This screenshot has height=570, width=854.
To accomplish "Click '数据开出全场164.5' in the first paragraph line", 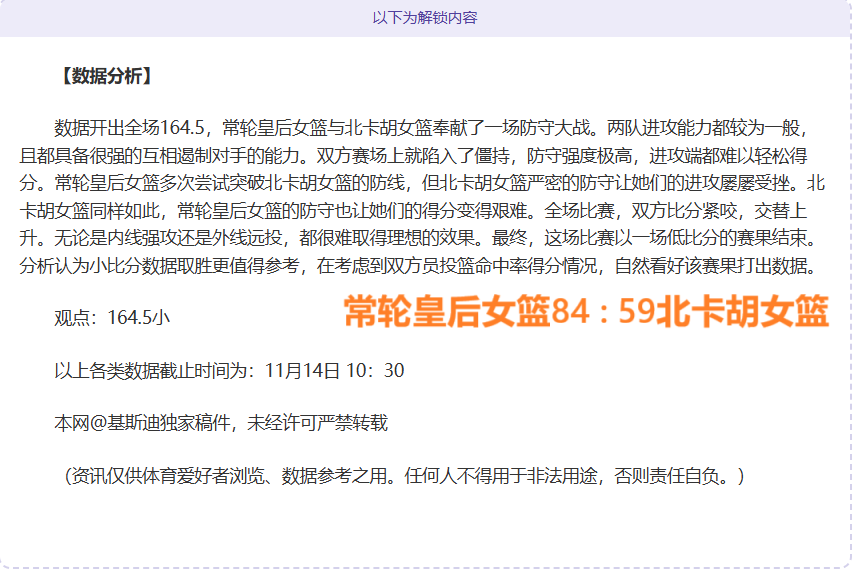I will point(130,127).
